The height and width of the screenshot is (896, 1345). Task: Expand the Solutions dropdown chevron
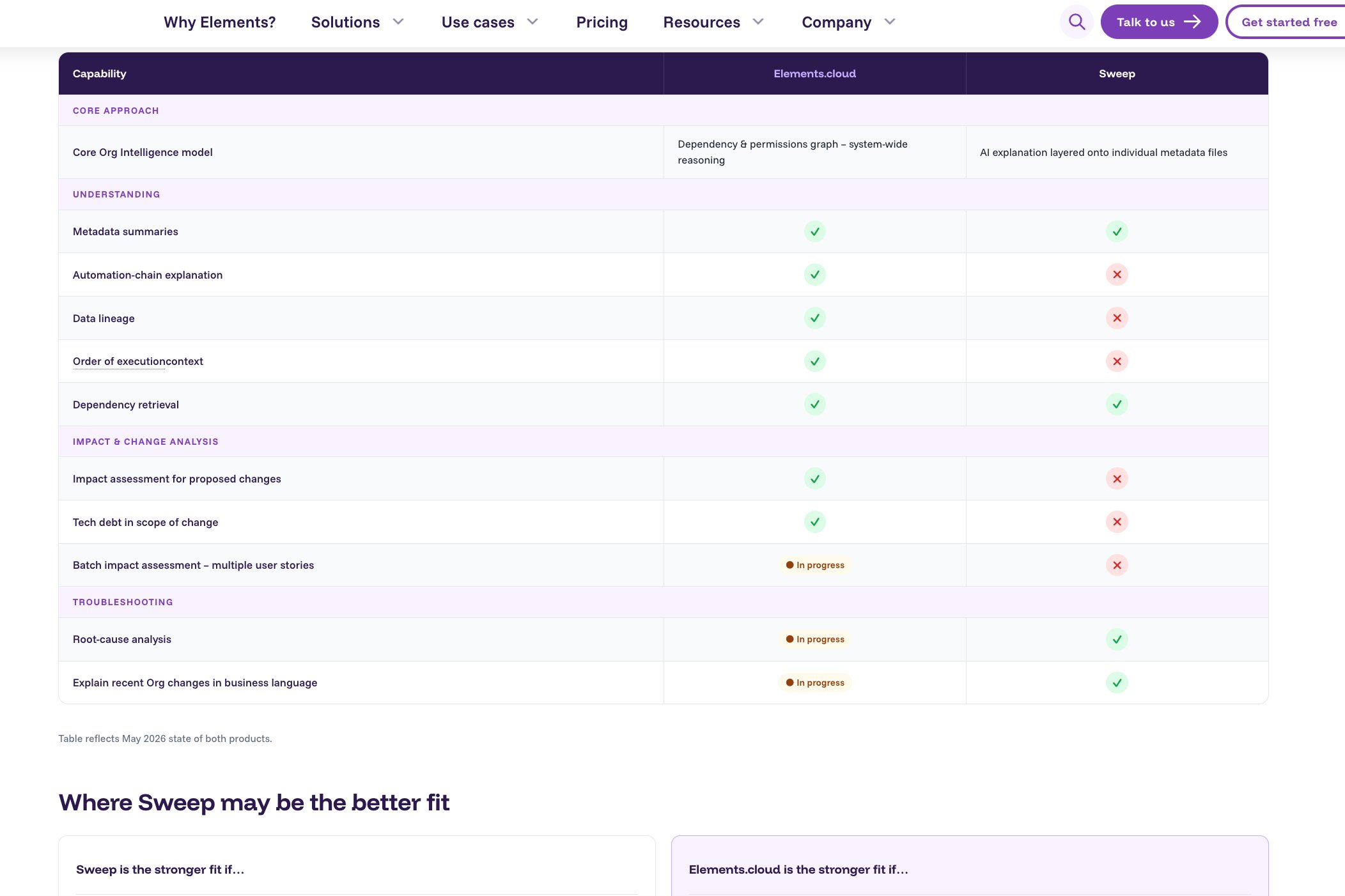[x=398, y=22]
